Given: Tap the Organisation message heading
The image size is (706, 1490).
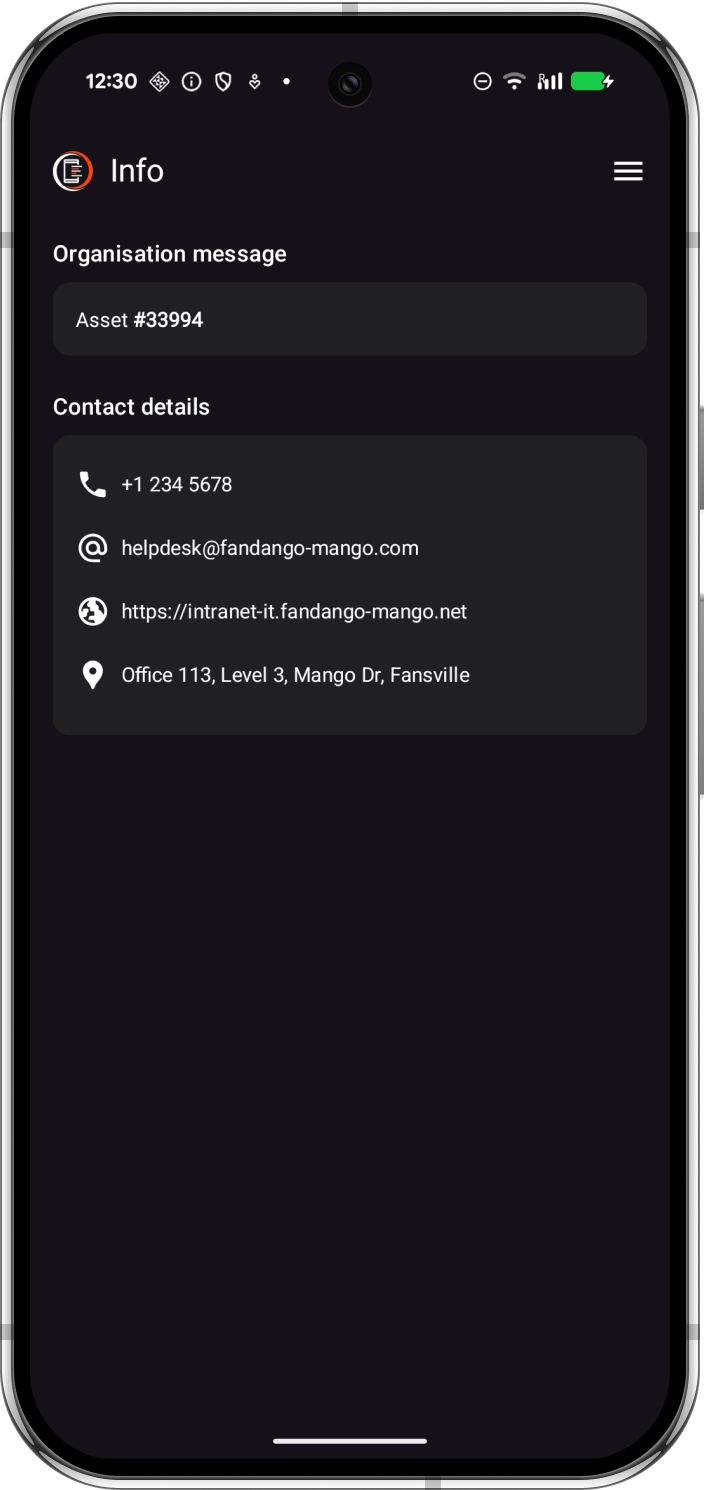Looking at the screenshot, I should pos(170,254).
